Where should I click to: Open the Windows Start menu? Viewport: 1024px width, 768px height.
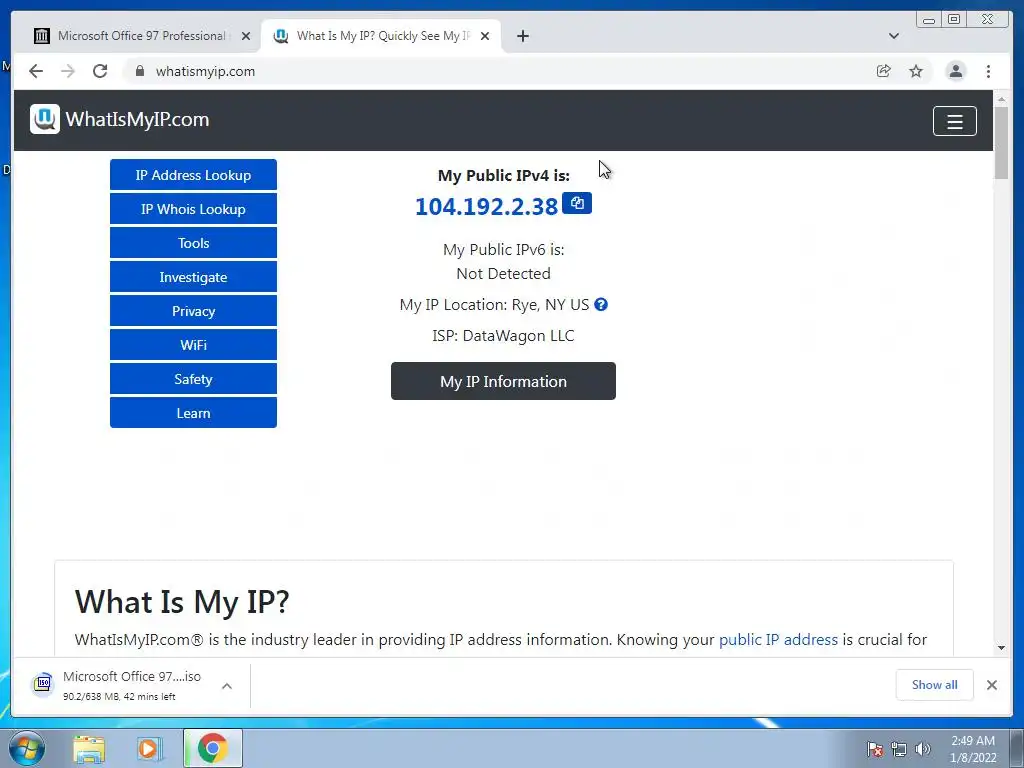[x=27, y=748]
